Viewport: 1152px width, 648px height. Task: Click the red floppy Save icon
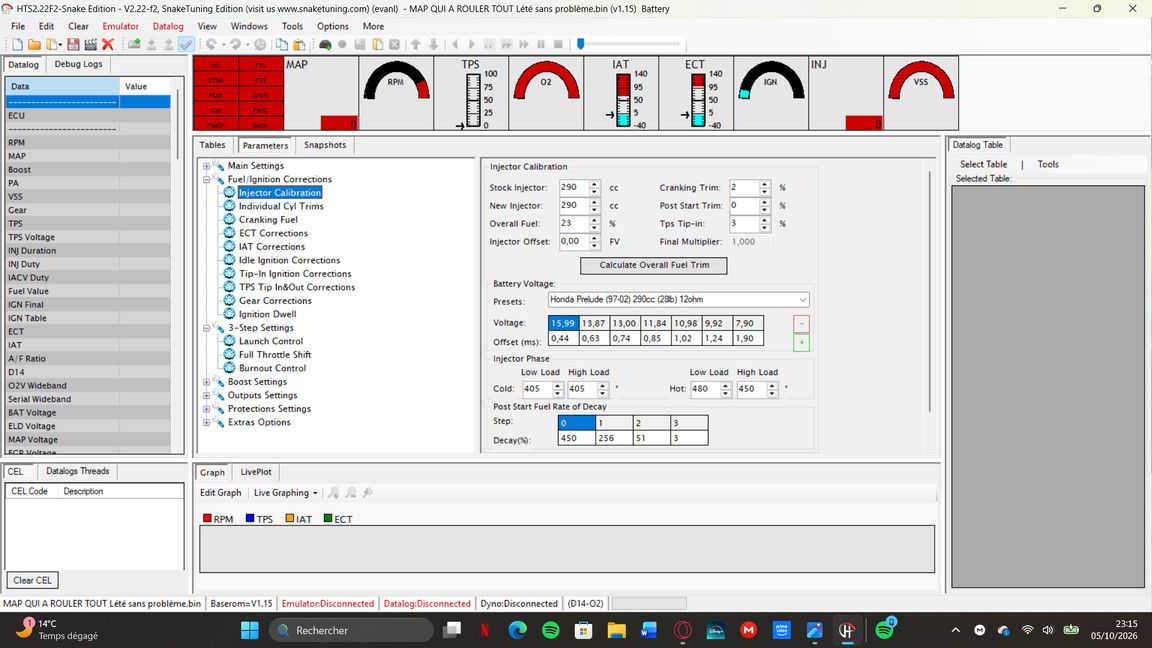pyautogui.click(x=73, y=45)
